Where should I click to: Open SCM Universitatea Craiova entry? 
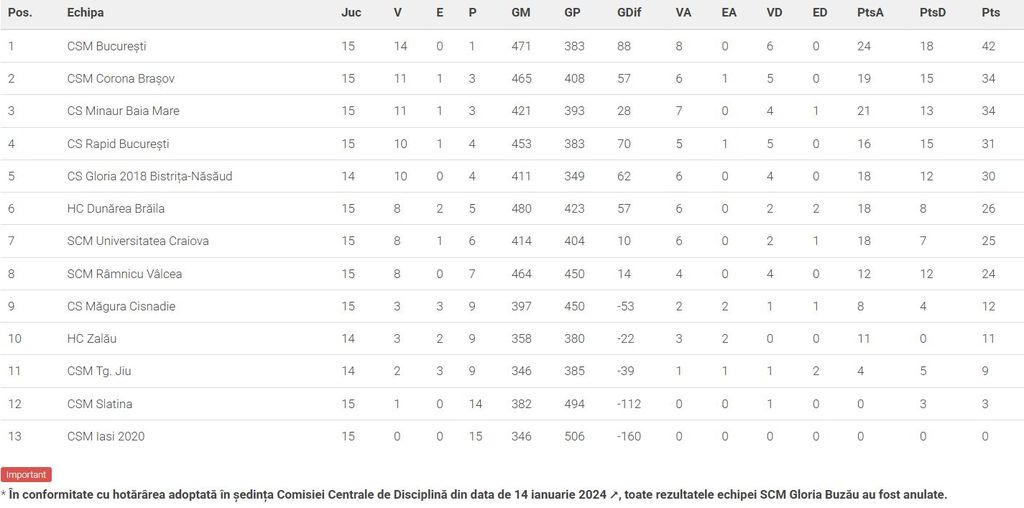(137, 241)
